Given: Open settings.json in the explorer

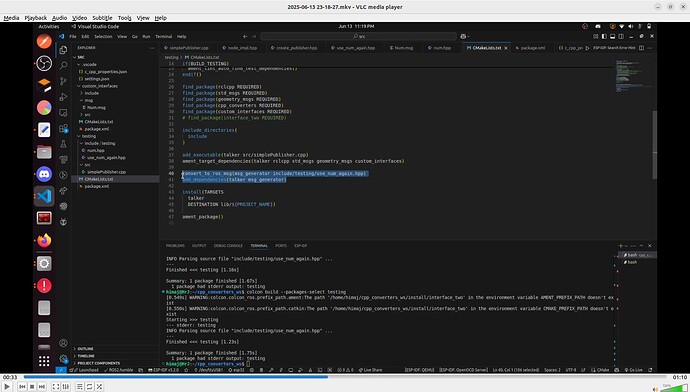Looking at the screenshot, I should [x=97, y=79].
